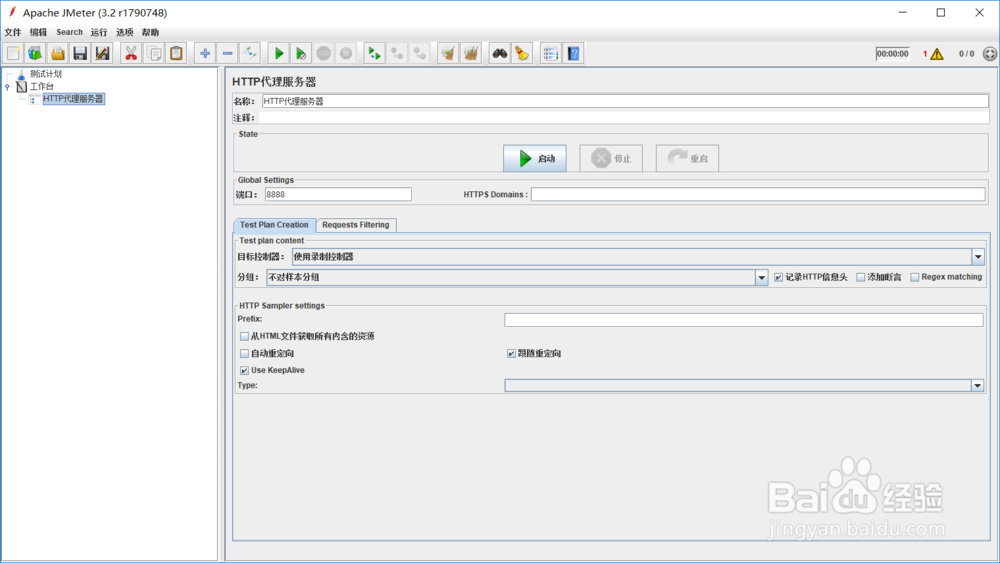Toggle the Use KeepAlive checkbox

(244, 370)
